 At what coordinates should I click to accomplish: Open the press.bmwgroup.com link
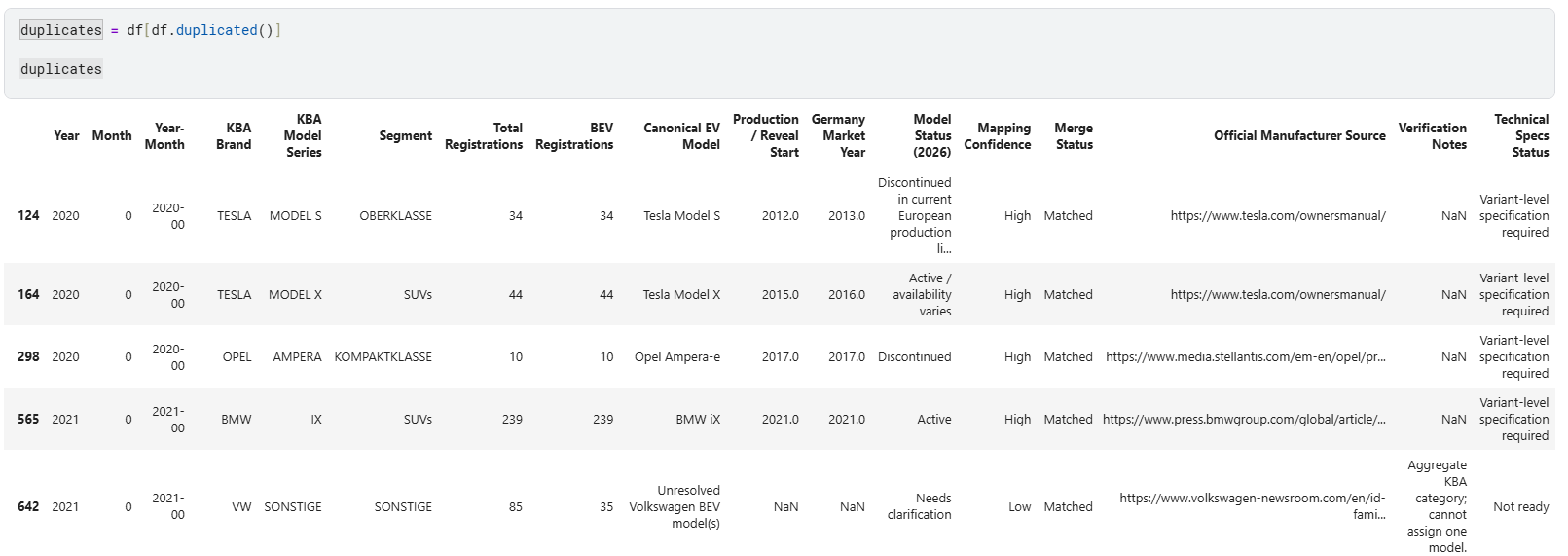(1244, 419)
